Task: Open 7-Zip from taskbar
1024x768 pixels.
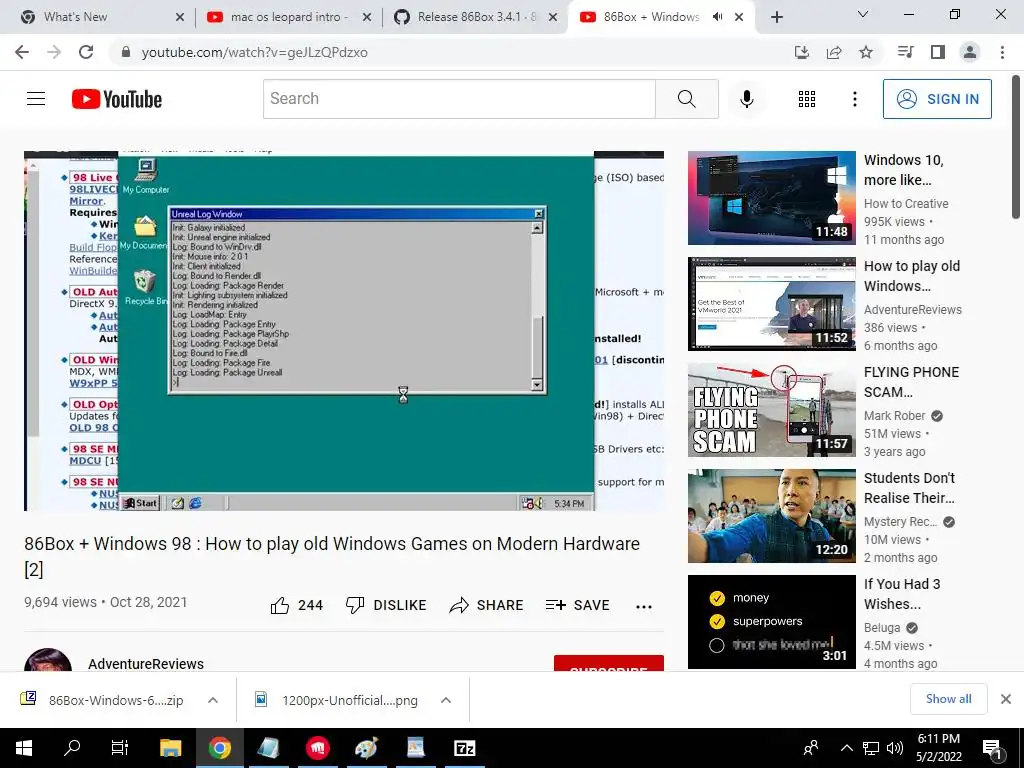Action: [464, 748]
